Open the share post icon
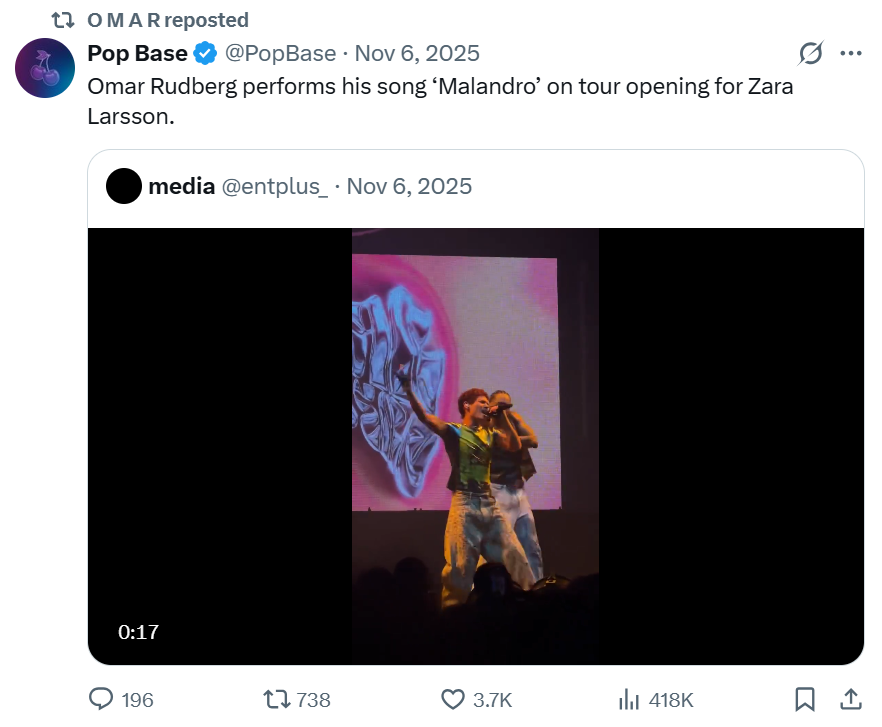 click(851, 699)
